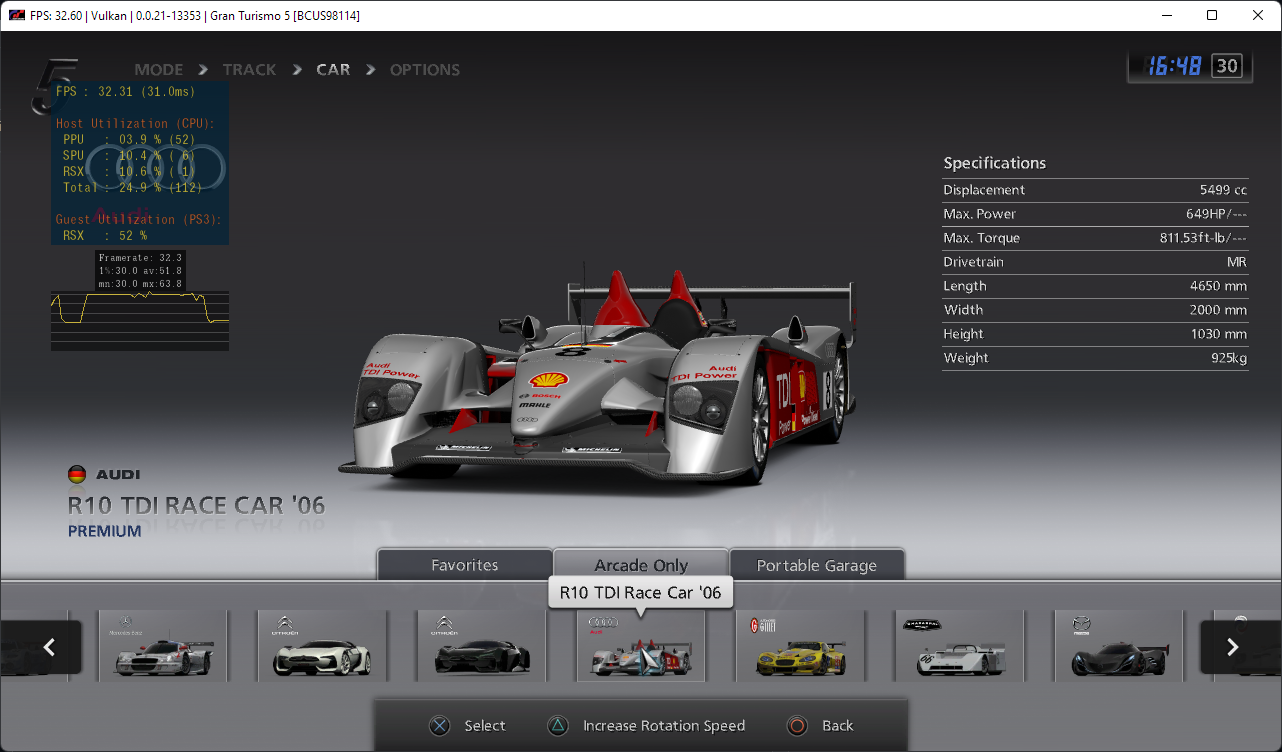Click the Host Utilization overlay heading
1282x752 pixels.
point(136,123)
